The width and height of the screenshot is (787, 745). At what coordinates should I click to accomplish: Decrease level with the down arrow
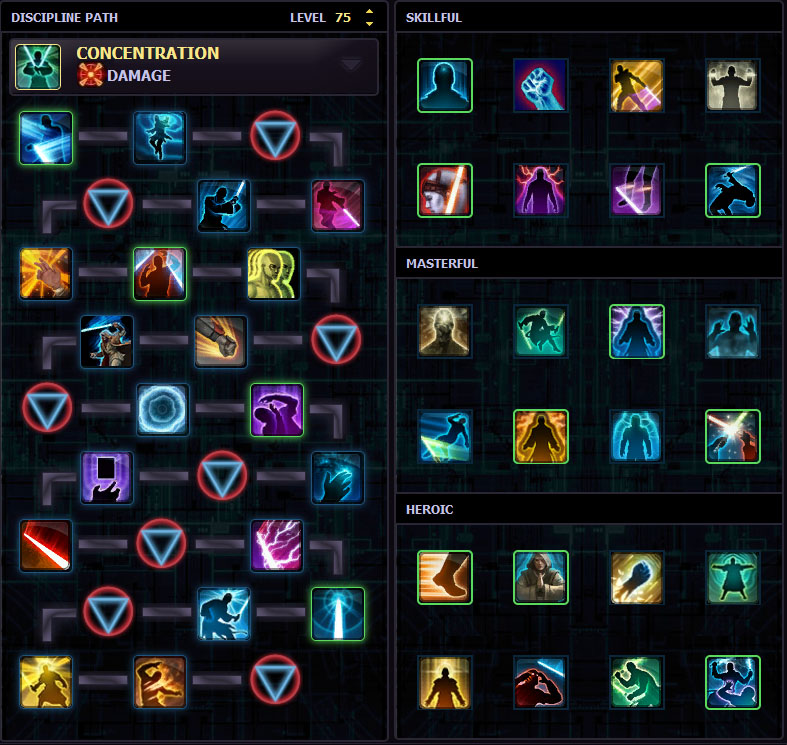tap(369, 24)
